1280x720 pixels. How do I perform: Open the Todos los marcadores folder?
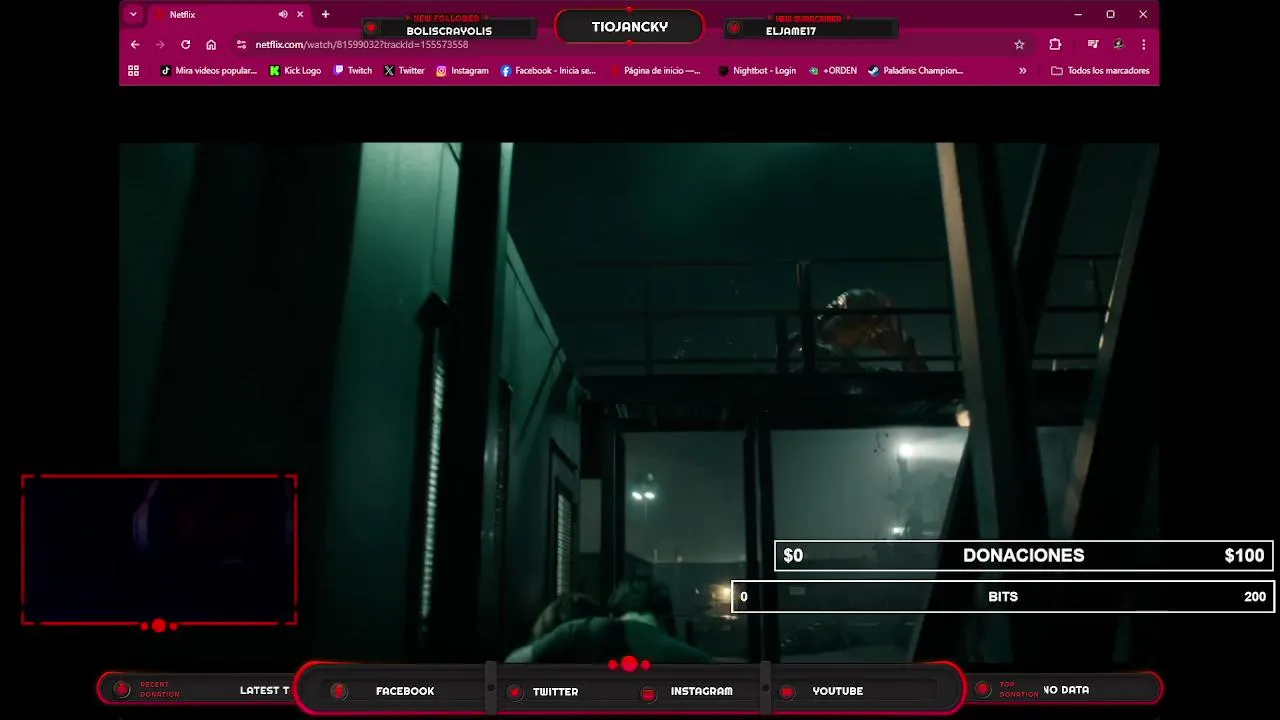click(1100, 71)
